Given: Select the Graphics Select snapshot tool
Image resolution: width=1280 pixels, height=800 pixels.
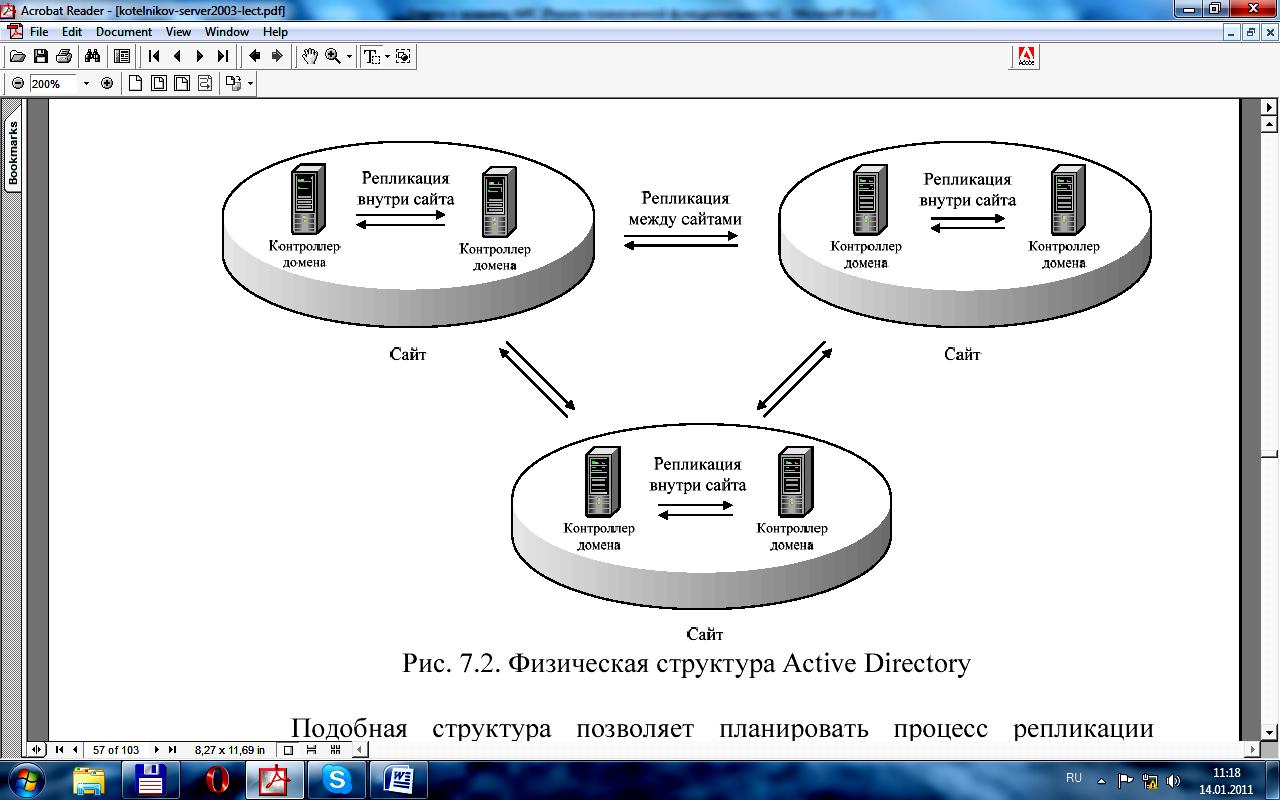Looking at the screenshot, I should [404, 57].
